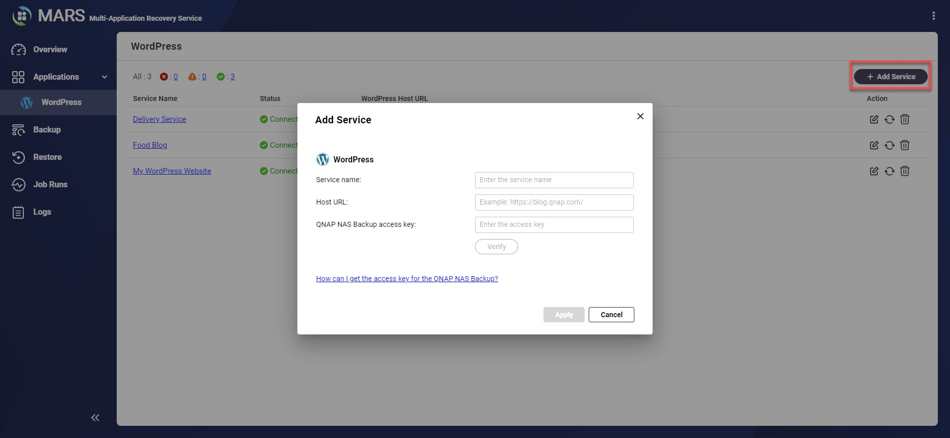
Task: Click the Service Name column header
Action: coord(155,99)
